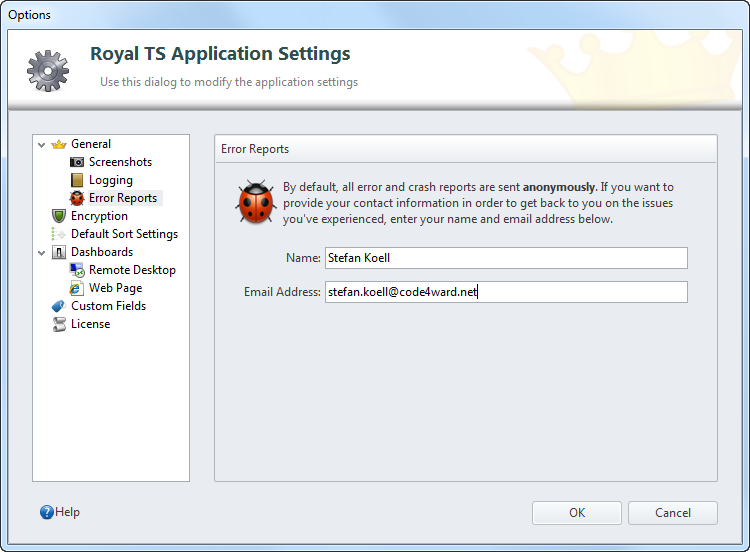Click the ladybug icon beside Error Reports
750x552 pixels.
click(77, 198)
